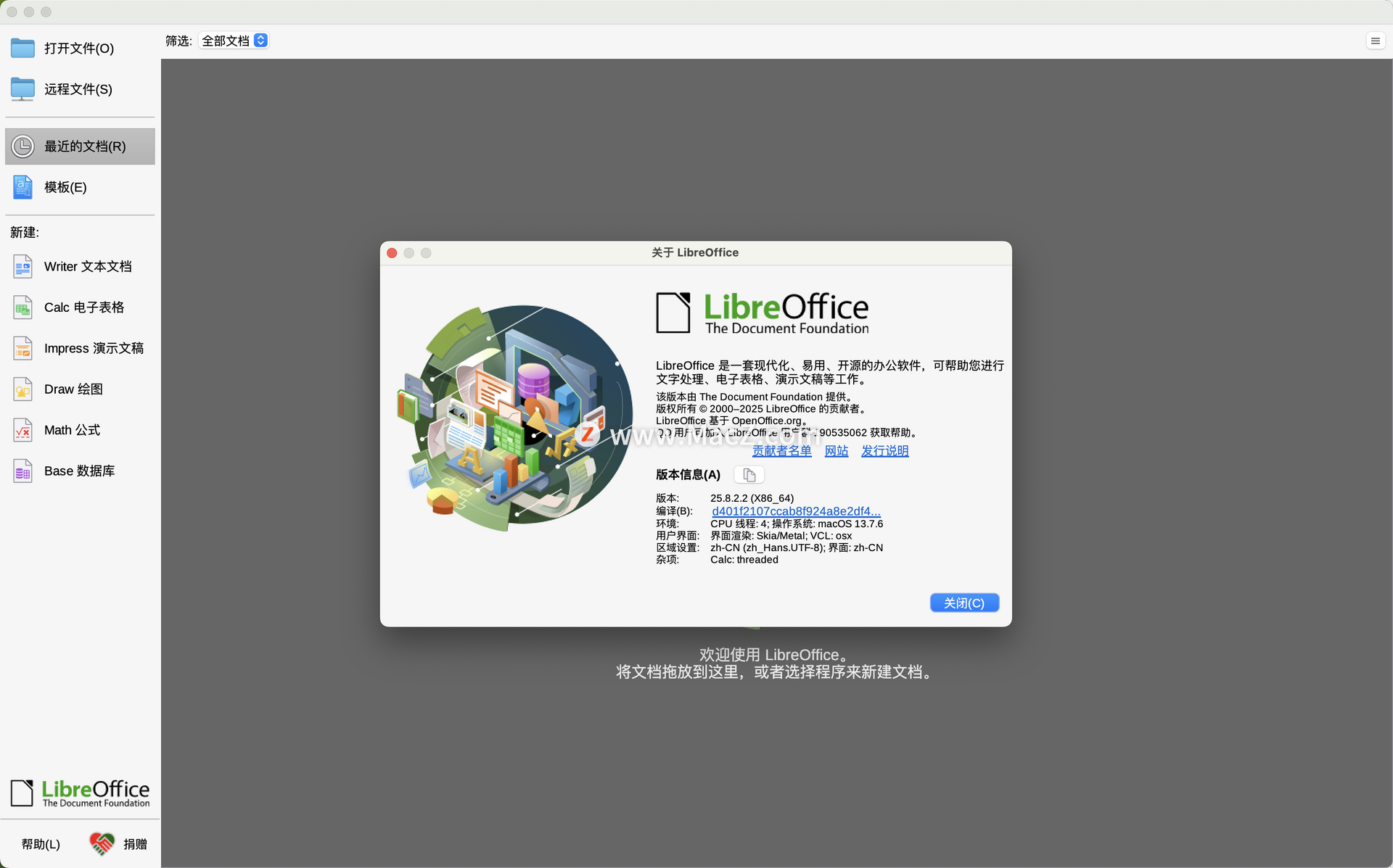Select the Recent Documents clock icon
The width and height of the screenshot is (1393, 868).
pyautogui.click(x=22, y=146)
